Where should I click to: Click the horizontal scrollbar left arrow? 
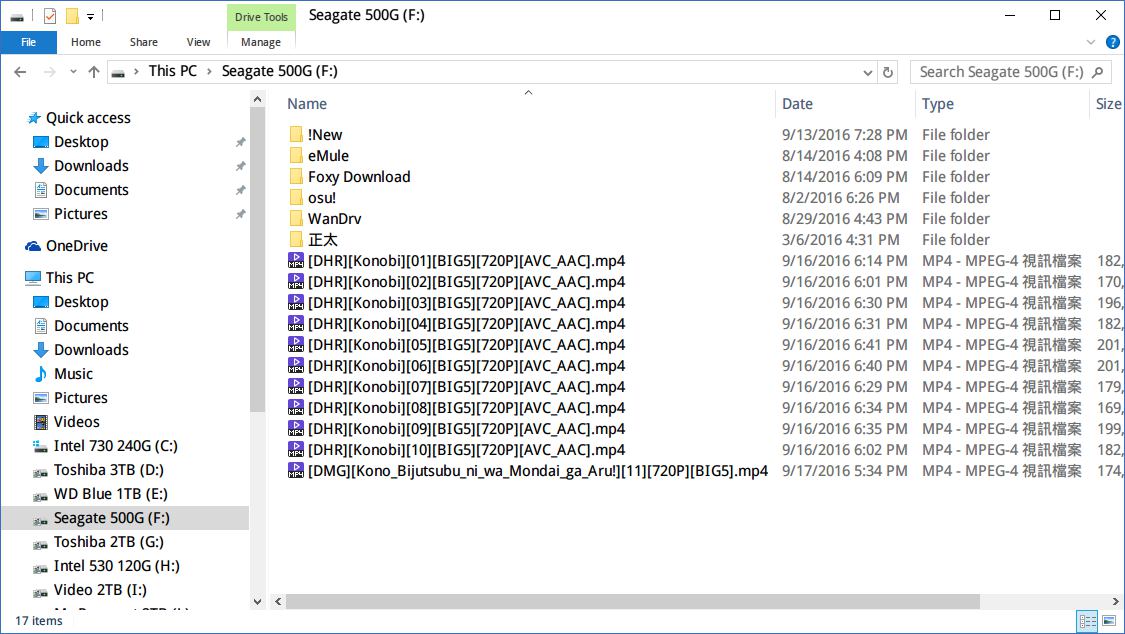[278, 602]
